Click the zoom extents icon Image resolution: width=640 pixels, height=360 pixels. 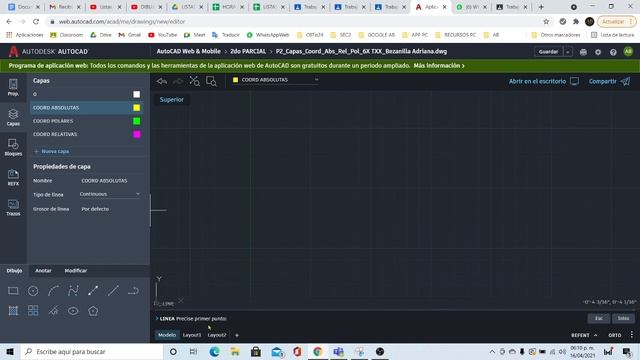pyautogui.click(x=194, y=81)
